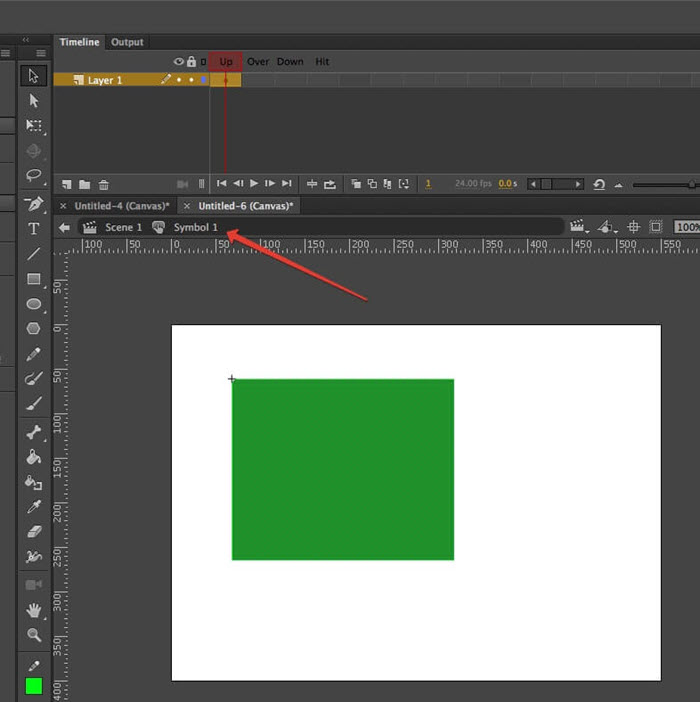Viewport: 700px width, 702px height.
Task: Select the Lasso tool
Action: (x=33, y=176)
